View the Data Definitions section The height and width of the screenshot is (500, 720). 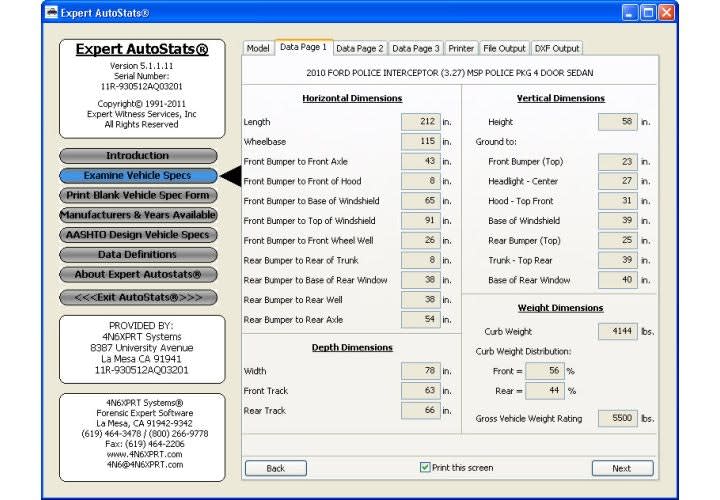point(138,255)
